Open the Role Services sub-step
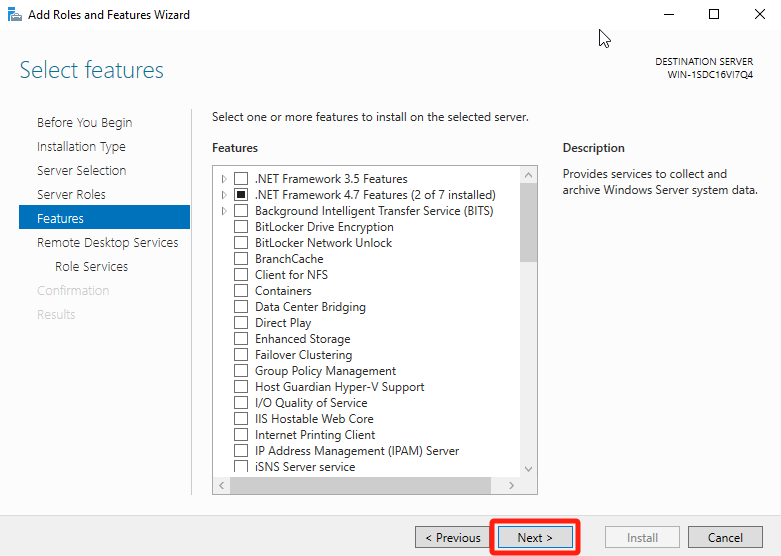781x556 pixels. click(x=91, y=267)
